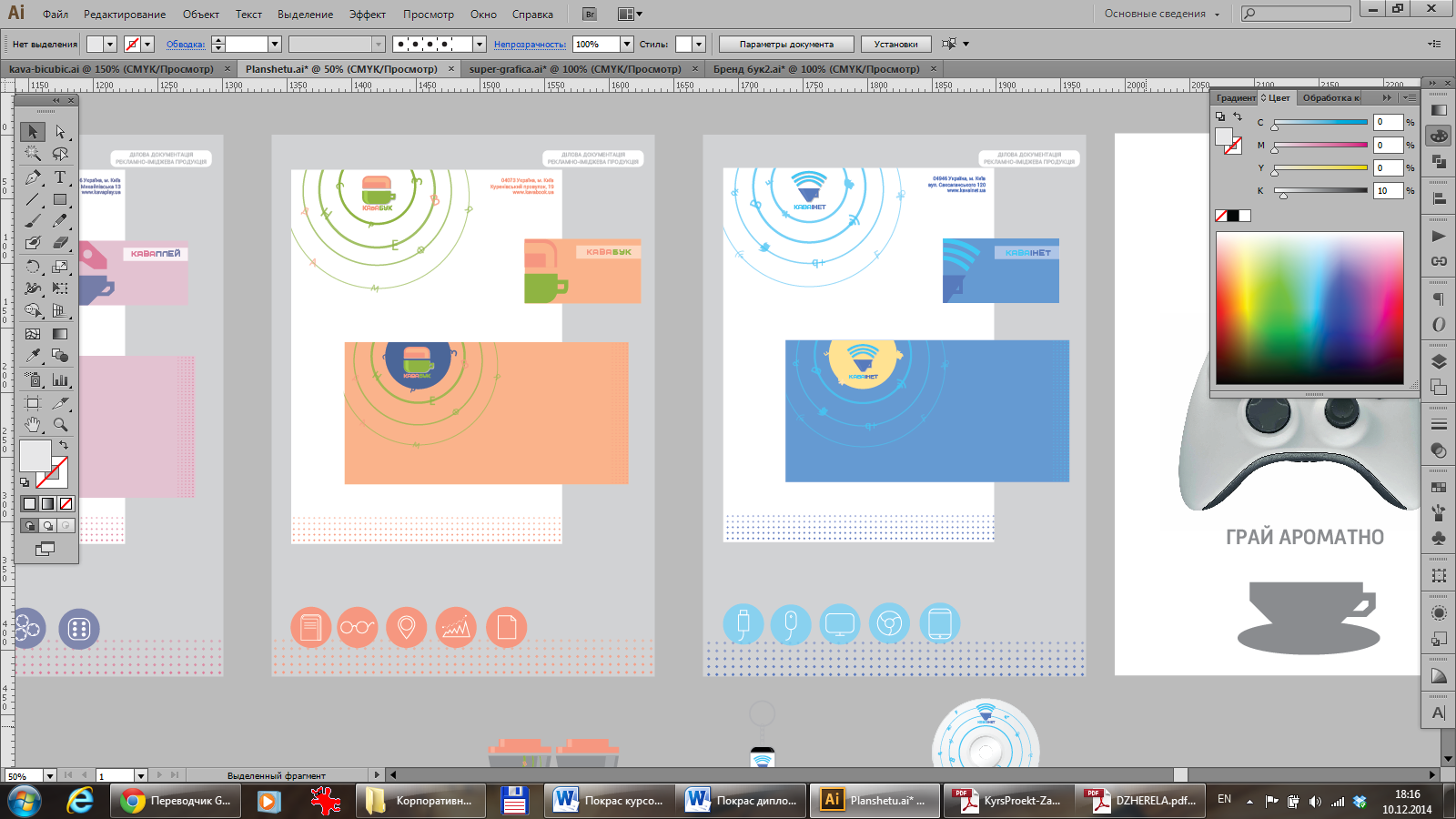Click the Параметры документа button

point(786,44)
